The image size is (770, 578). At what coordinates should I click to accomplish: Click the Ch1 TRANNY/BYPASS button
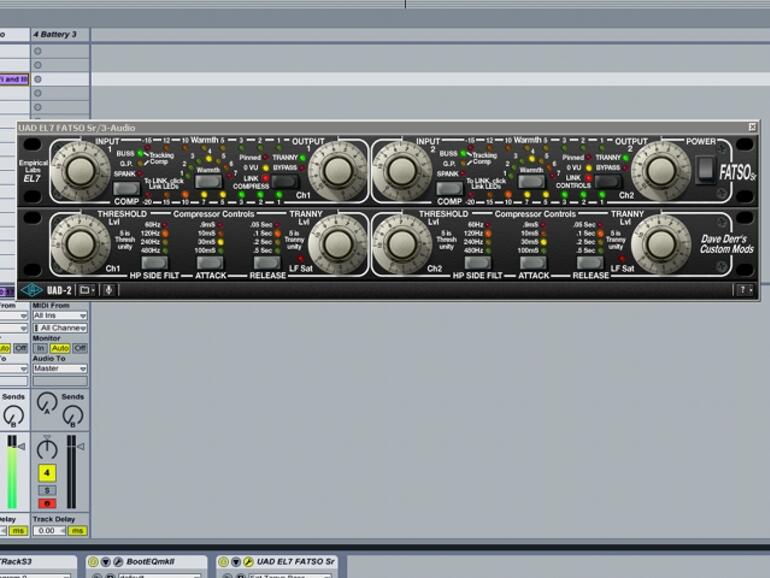click(285, 181)
